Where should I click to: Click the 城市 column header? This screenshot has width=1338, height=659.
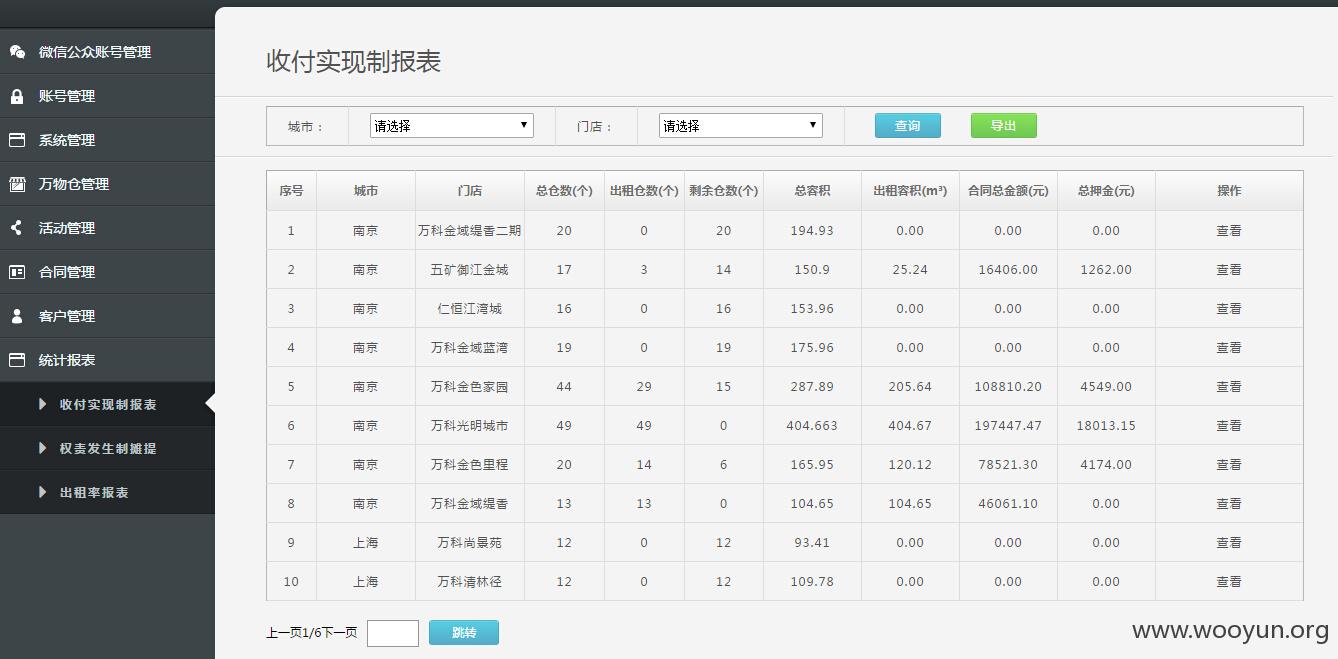tap(366, 190)
